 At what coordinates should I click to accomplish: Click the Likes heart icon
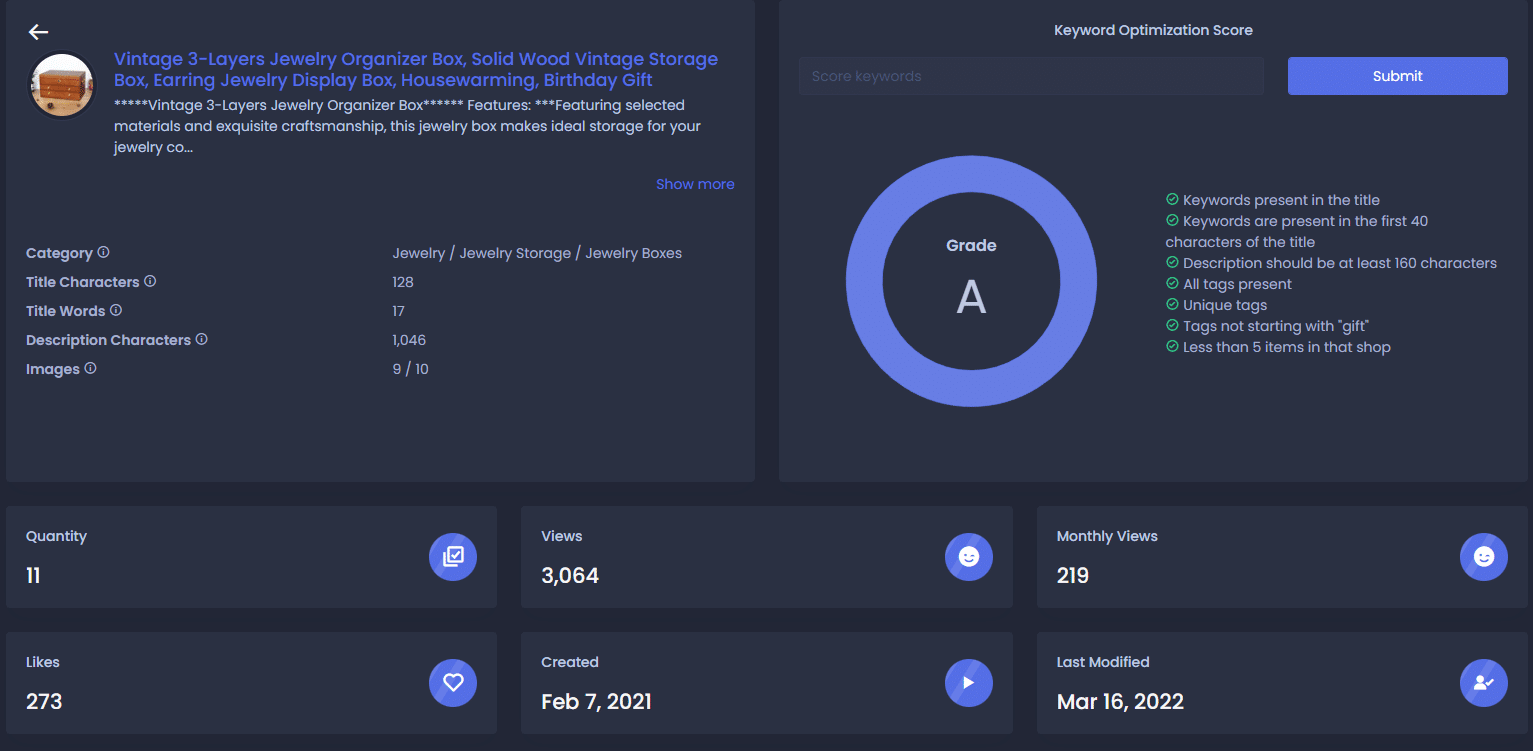point(453,683)
